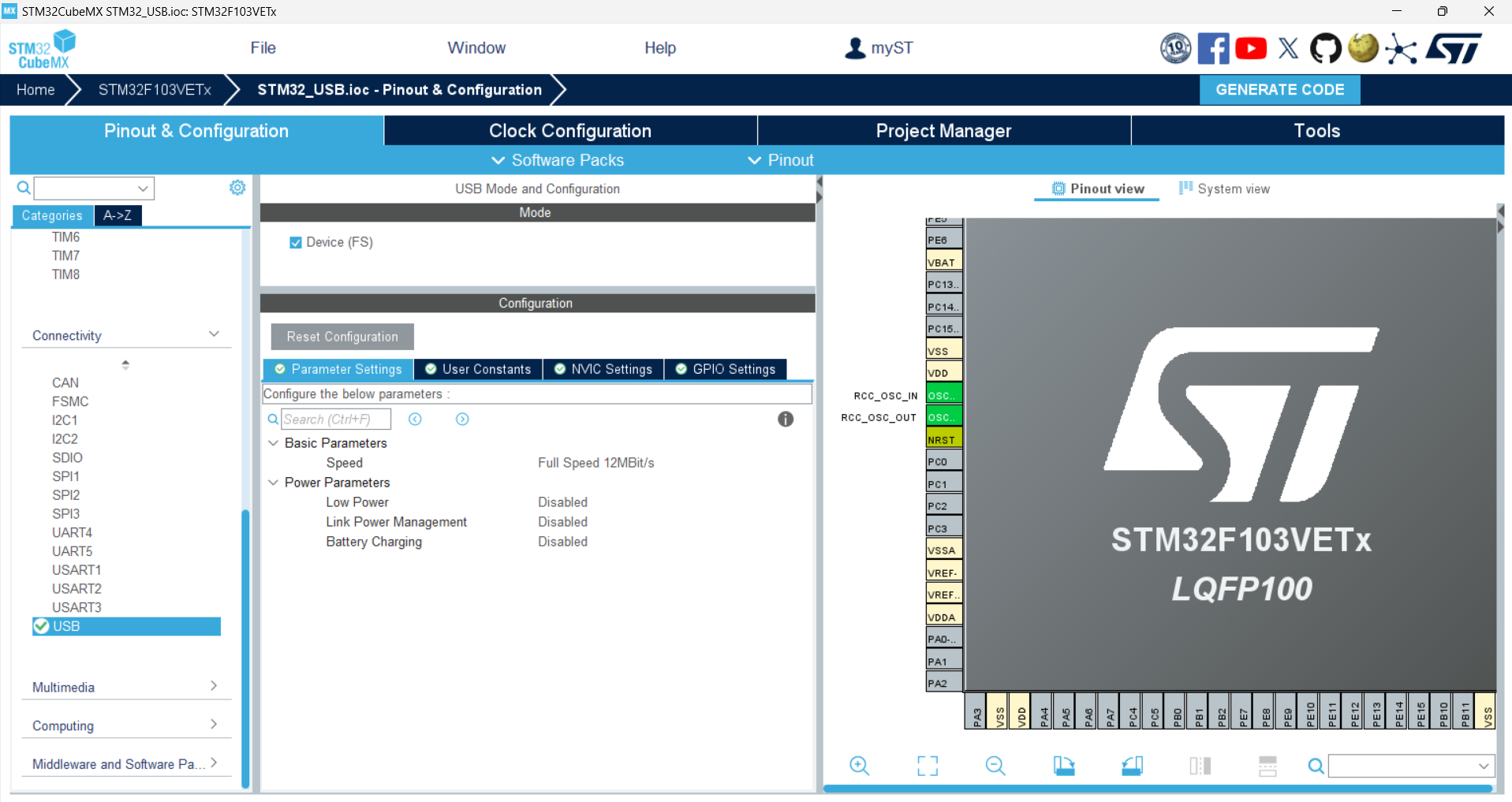Open the GPIO Settings tab
Viewport: 1512px width, 802px height.
click(x=726, y=369)
